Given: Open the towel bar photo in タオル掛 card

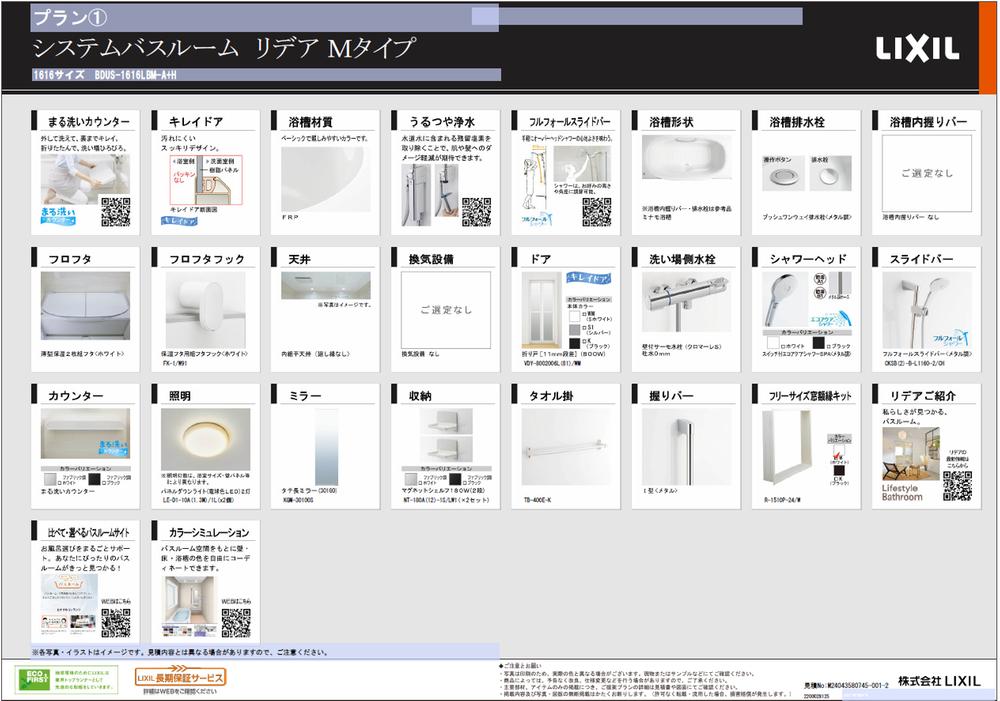Looking at the screenshot, I should [566, 446].
